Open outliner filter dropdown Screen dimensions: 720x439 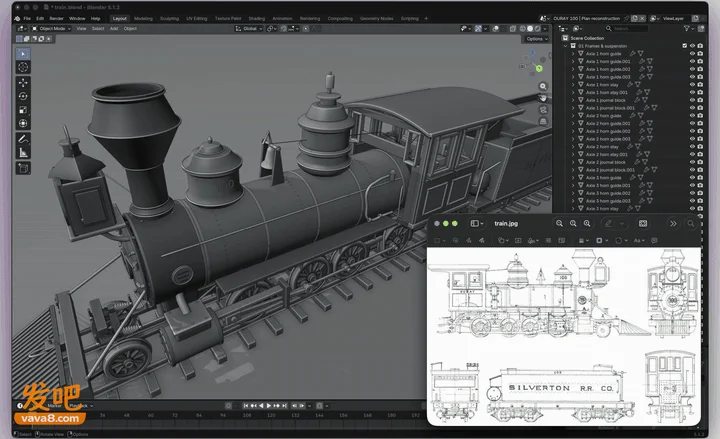pos(688,28)
